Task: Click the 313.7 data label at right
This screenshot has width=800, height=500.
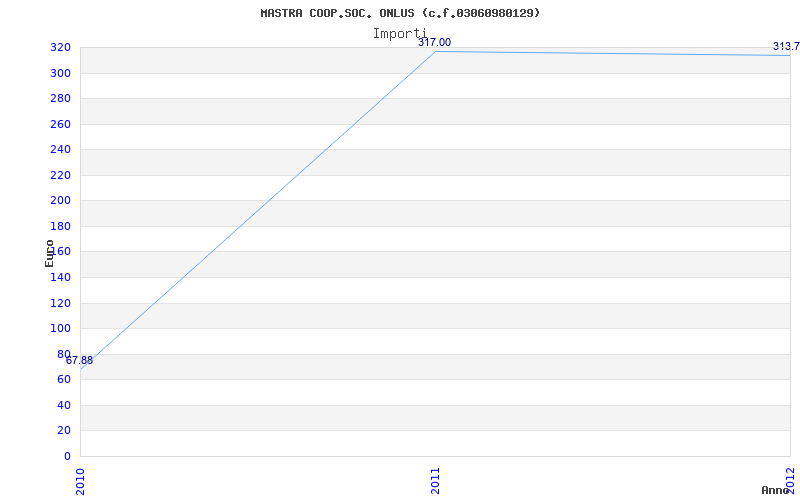Action: pyautogui.click(x=786, y=46)
